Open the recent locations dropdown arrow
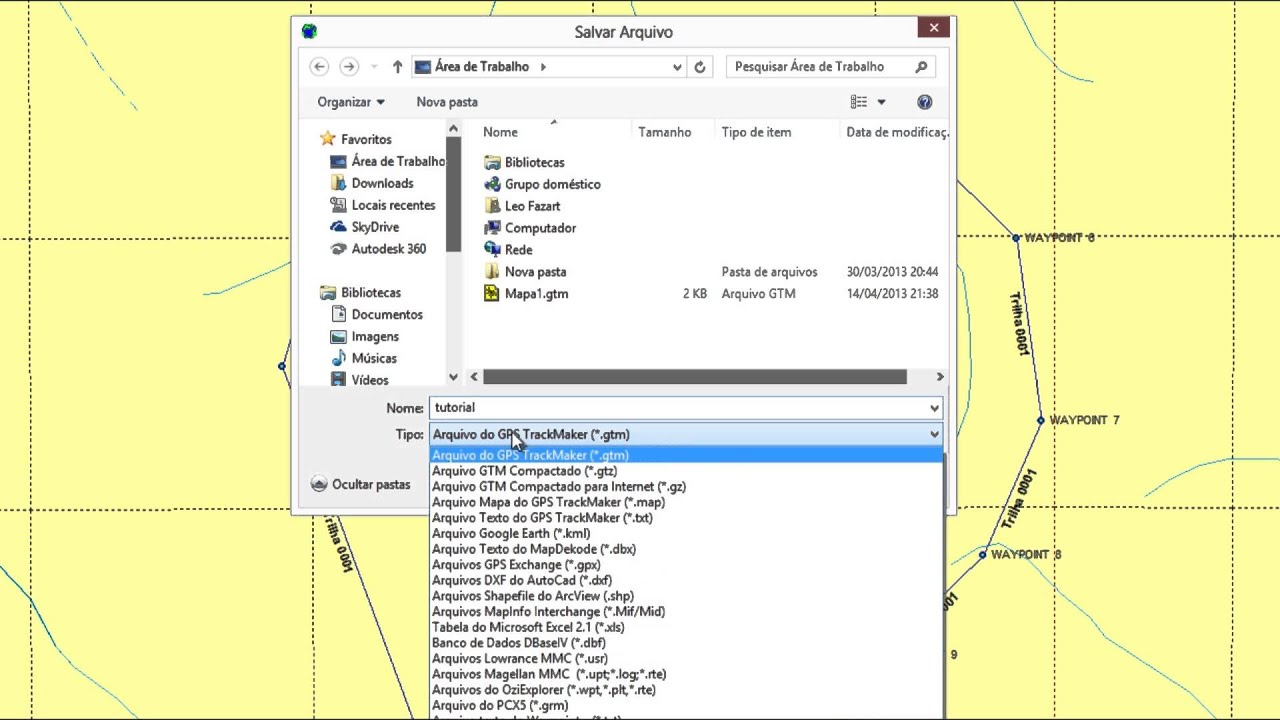This screenshot has height=720, width=1280. pos(374,67)
